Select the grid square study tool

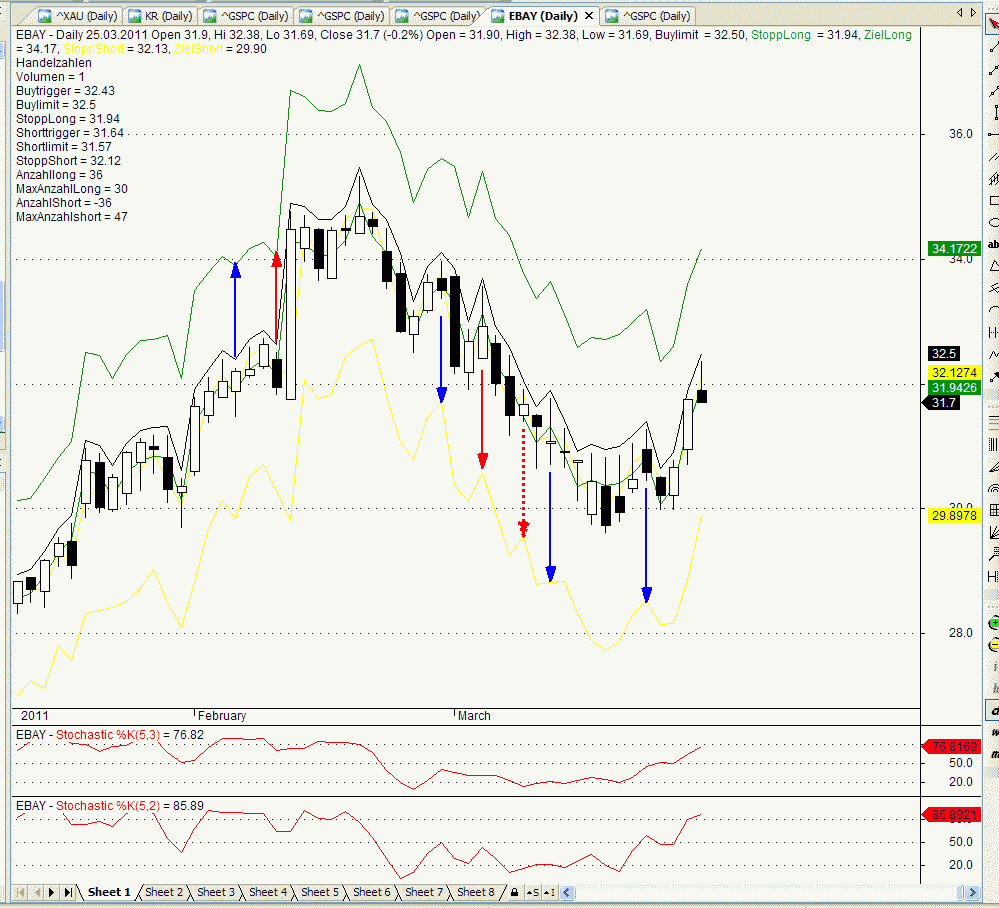pos(993,510)
